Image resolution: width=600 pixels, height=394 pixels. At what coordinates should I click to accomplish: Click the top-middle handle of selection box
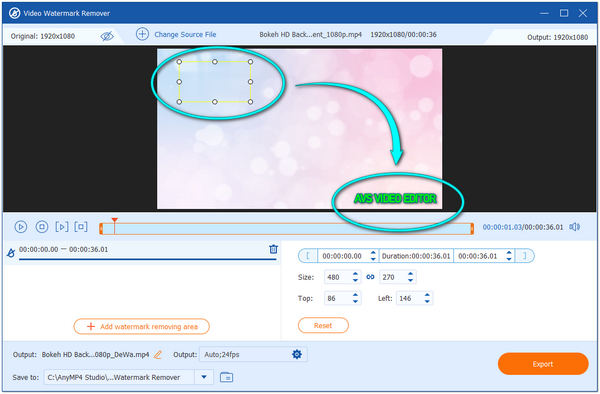(x=215, y=62)
